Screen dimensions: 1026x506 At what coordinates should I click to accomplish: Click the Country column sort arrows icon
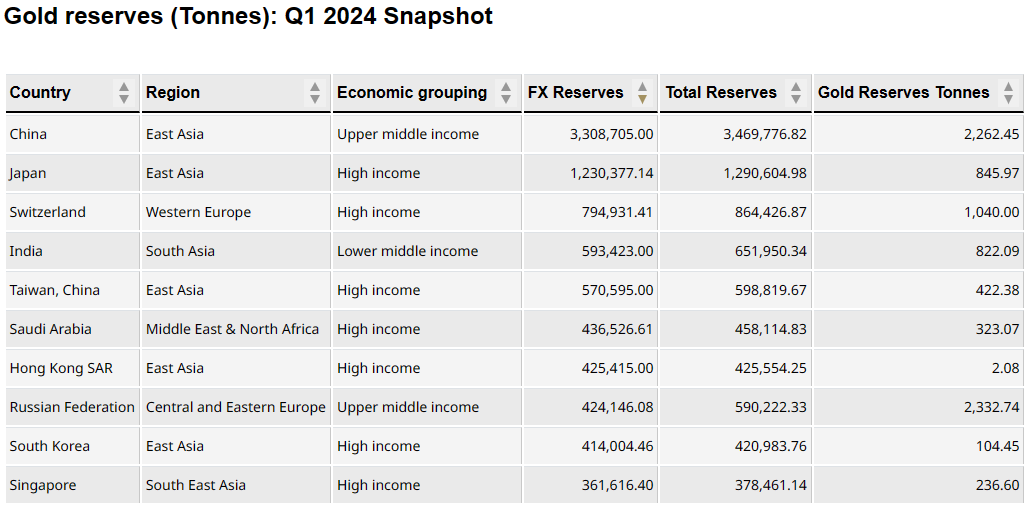[x=124, y=93]
